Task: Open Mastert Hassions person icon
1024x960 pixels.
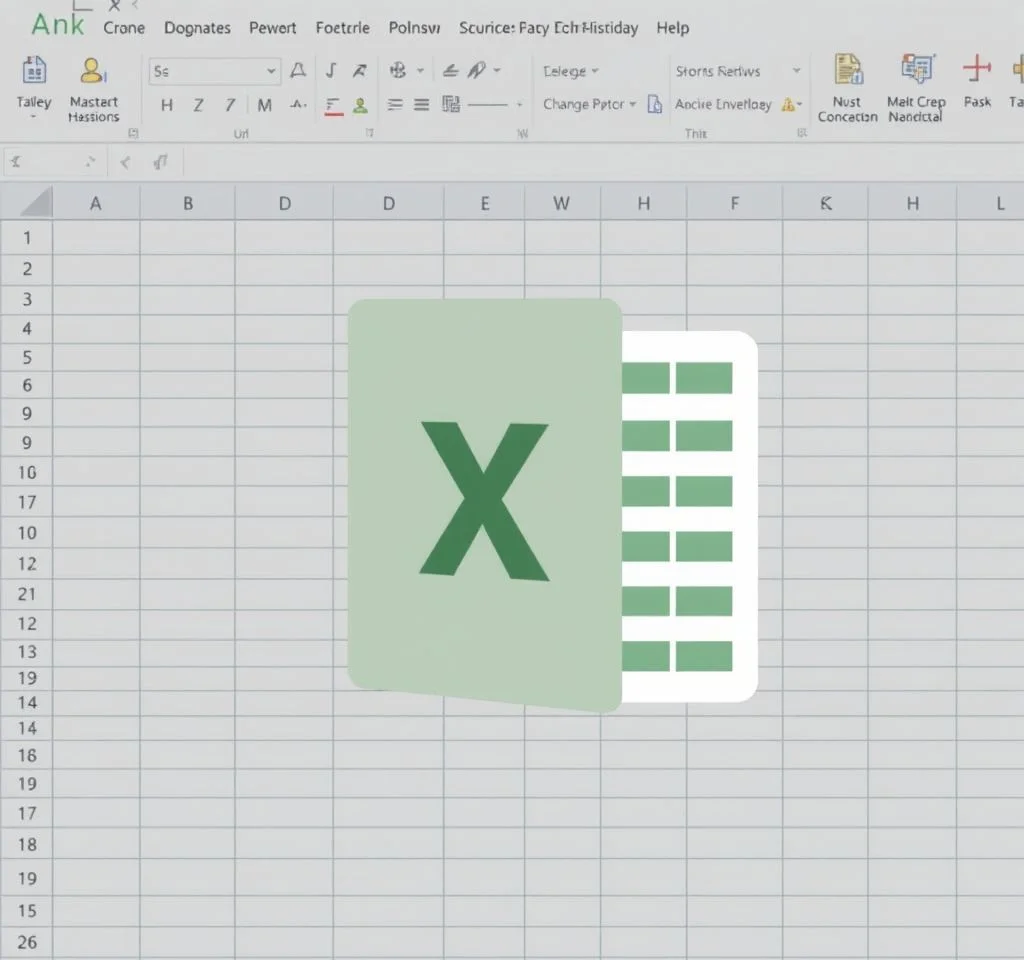Action: click(93, 71)
